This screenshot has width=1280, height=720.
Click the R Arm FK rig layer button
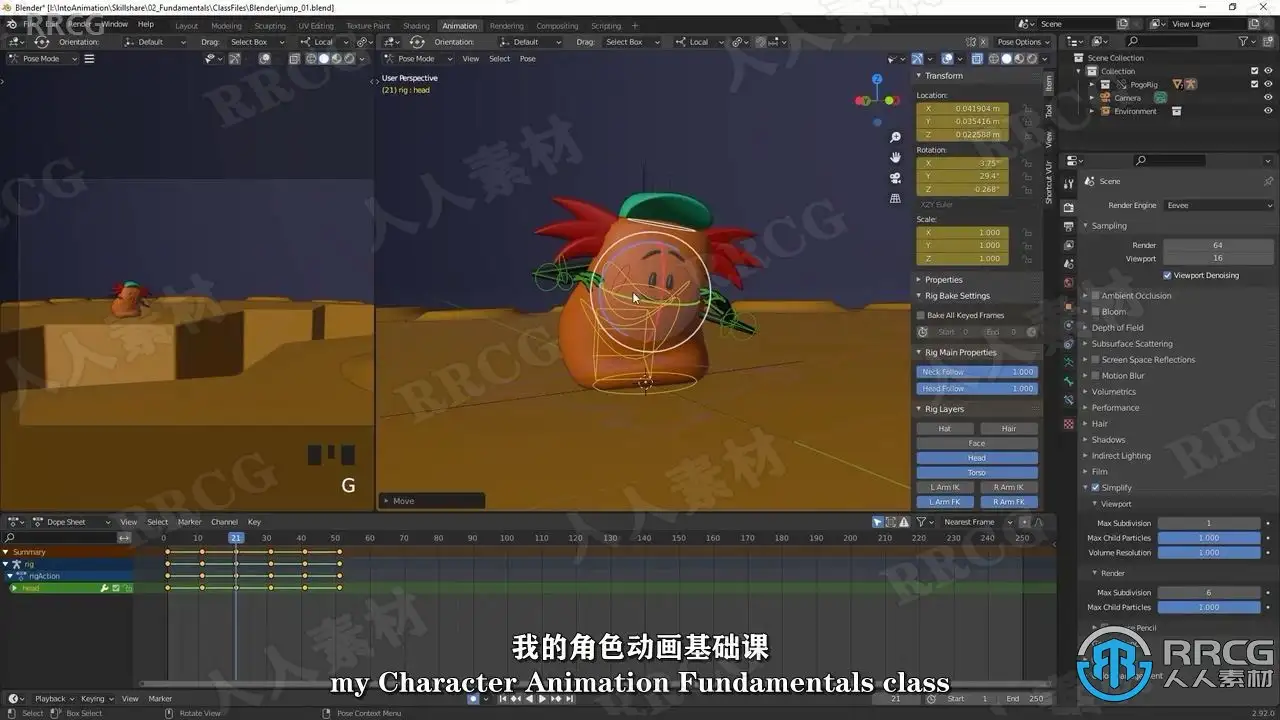(x=1009, y=502)
